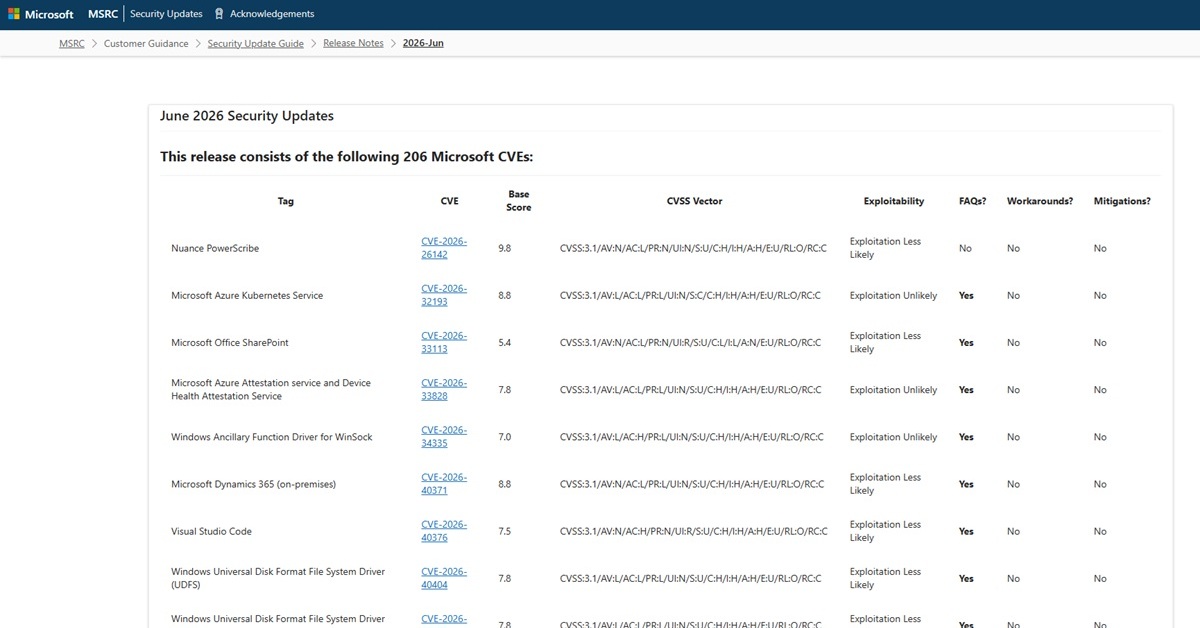Click the Mitigations? column header
Image resolution: width=1200 pixels, height=628 pixels.
tap(1122, 201)
